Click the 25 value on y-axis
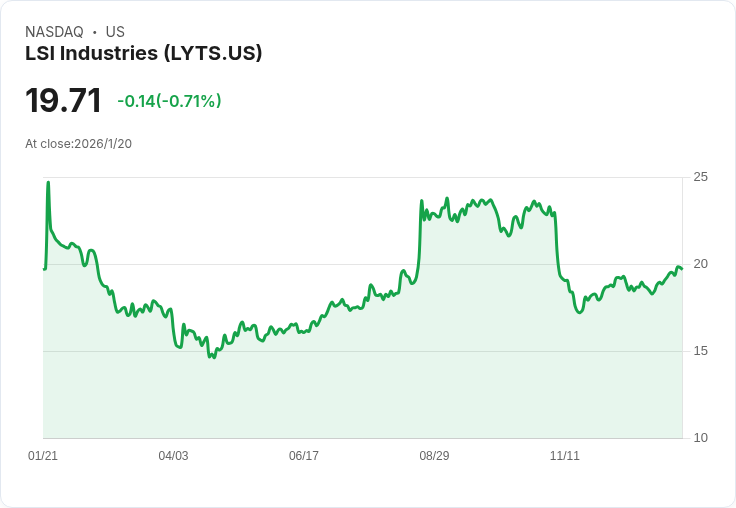The image size is (736, 508). click(x=701, y=177)
